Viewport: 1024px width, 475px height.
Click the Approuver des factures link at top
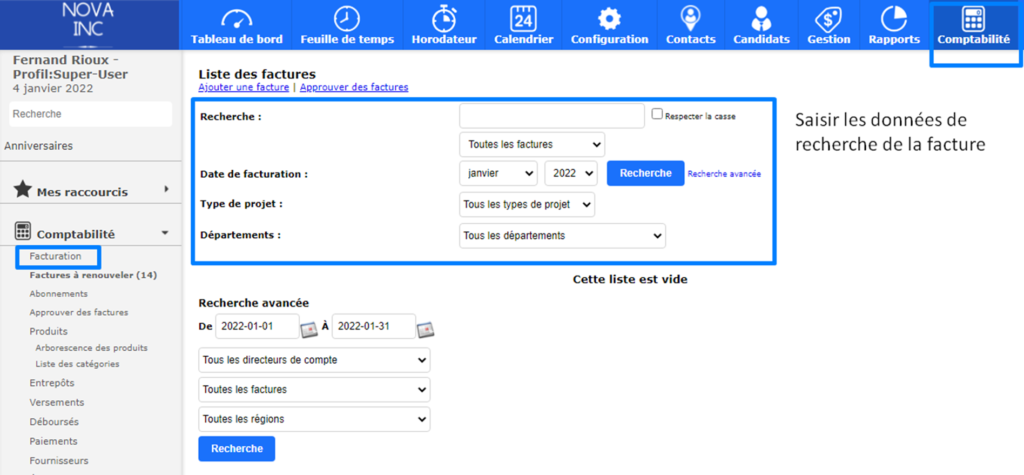pyautogui.click(x=354, y=87)
